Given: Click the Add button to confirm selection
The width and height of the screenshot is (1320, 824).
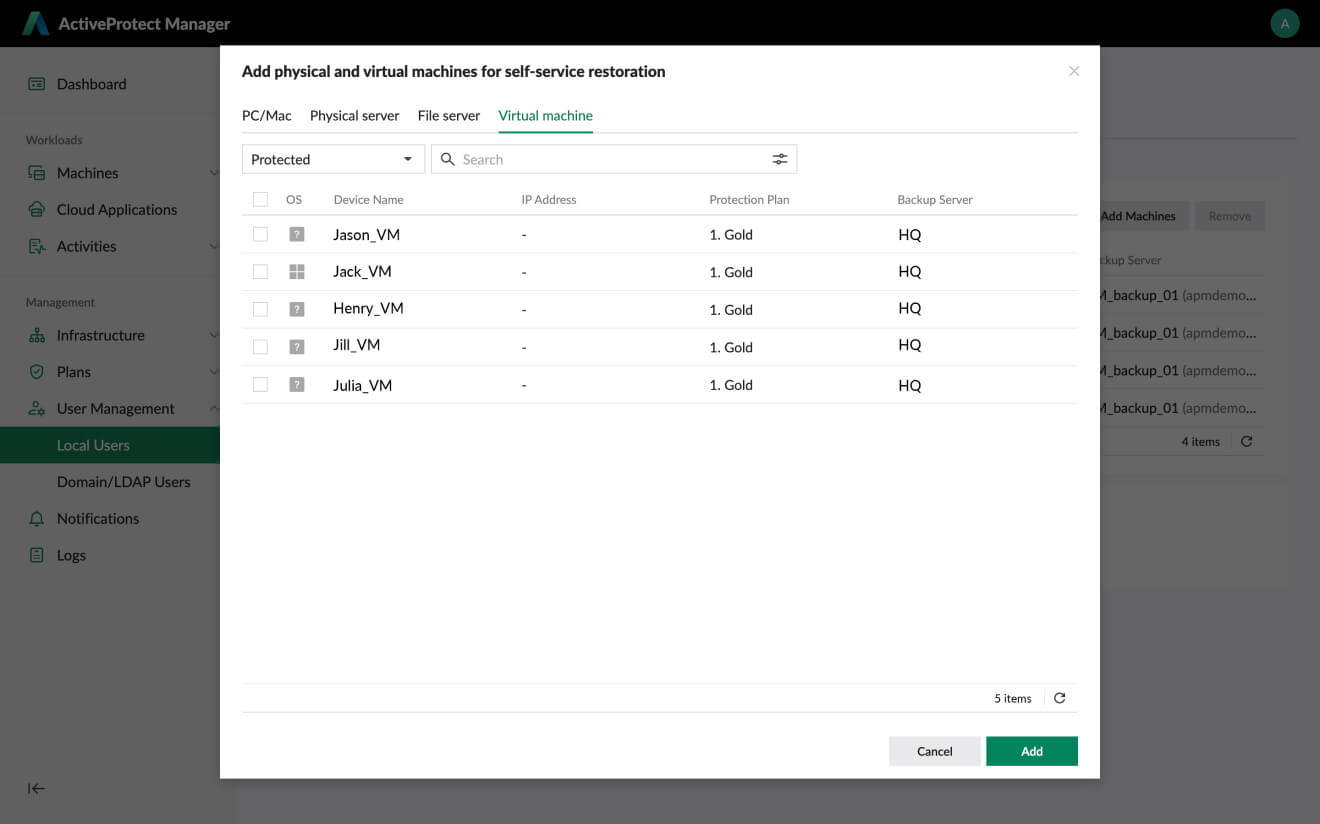Looking at the screenshot, I should coord(1032,751).
